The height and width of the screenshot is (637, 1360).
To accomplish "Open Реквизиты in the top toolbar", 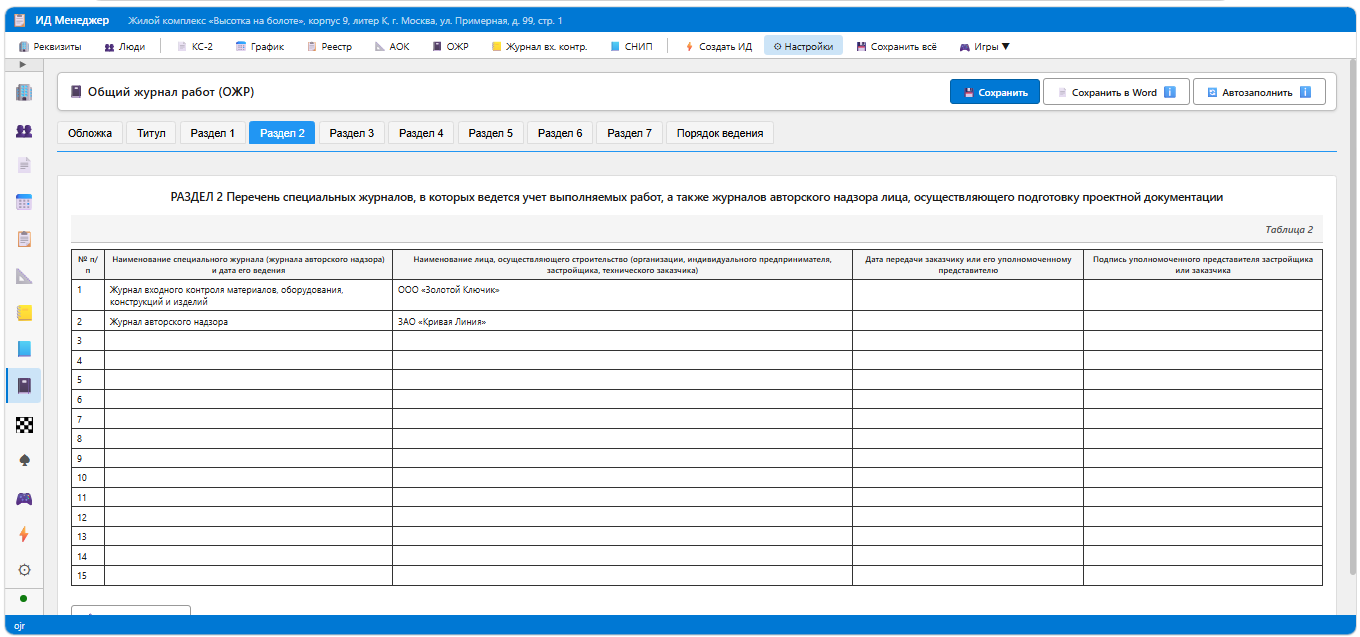I will point(50,46).
